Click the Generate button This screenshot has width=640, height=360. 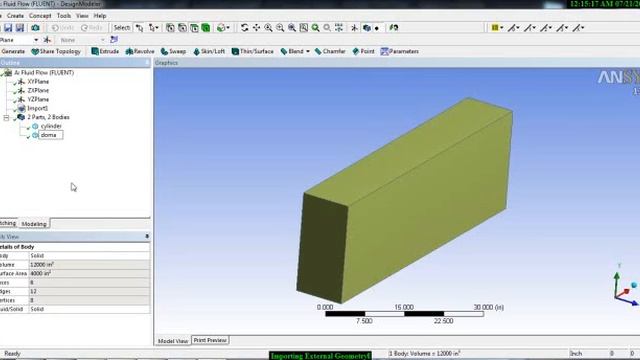[13, 51]
